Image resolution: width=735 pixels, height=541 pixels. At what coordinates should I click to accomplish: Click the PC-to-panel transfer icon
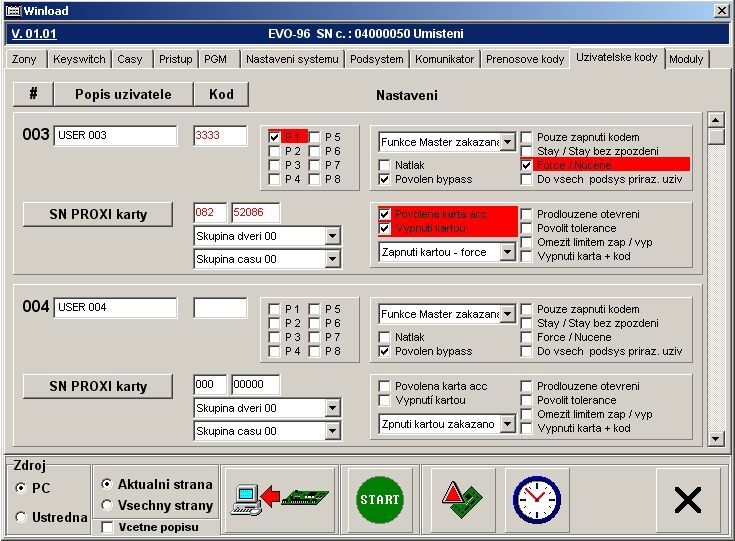280,498
